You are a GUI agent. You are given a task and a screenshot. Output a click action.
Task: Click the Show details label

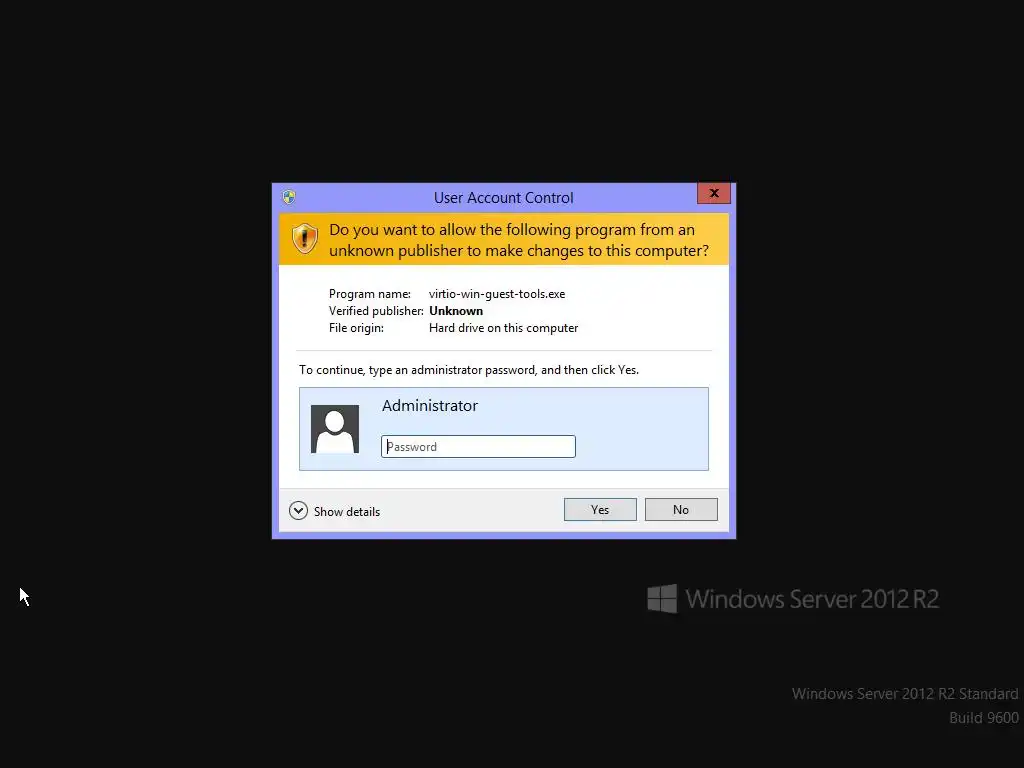pyautogui.click(x=347, y=511)
